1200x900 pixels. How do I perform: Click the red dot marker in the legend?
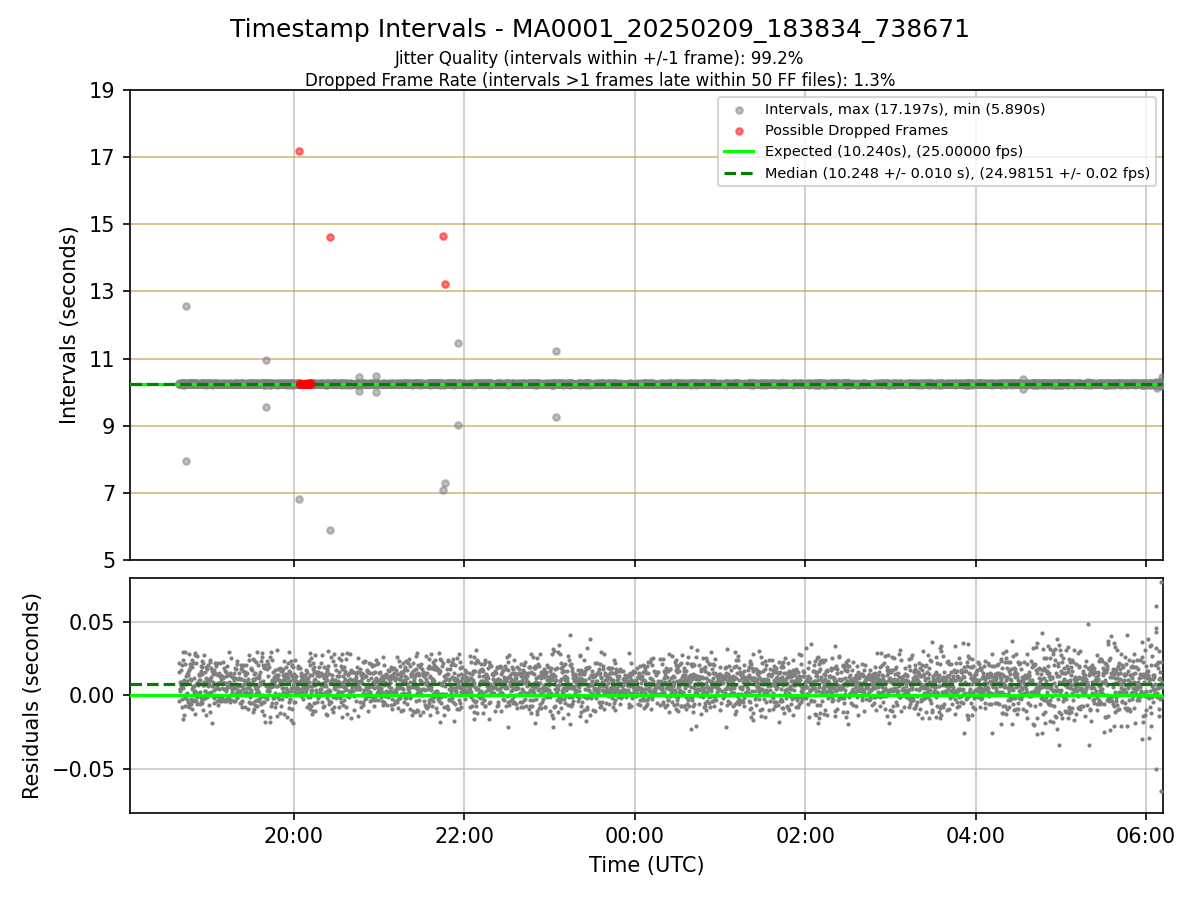coord(739,131)
